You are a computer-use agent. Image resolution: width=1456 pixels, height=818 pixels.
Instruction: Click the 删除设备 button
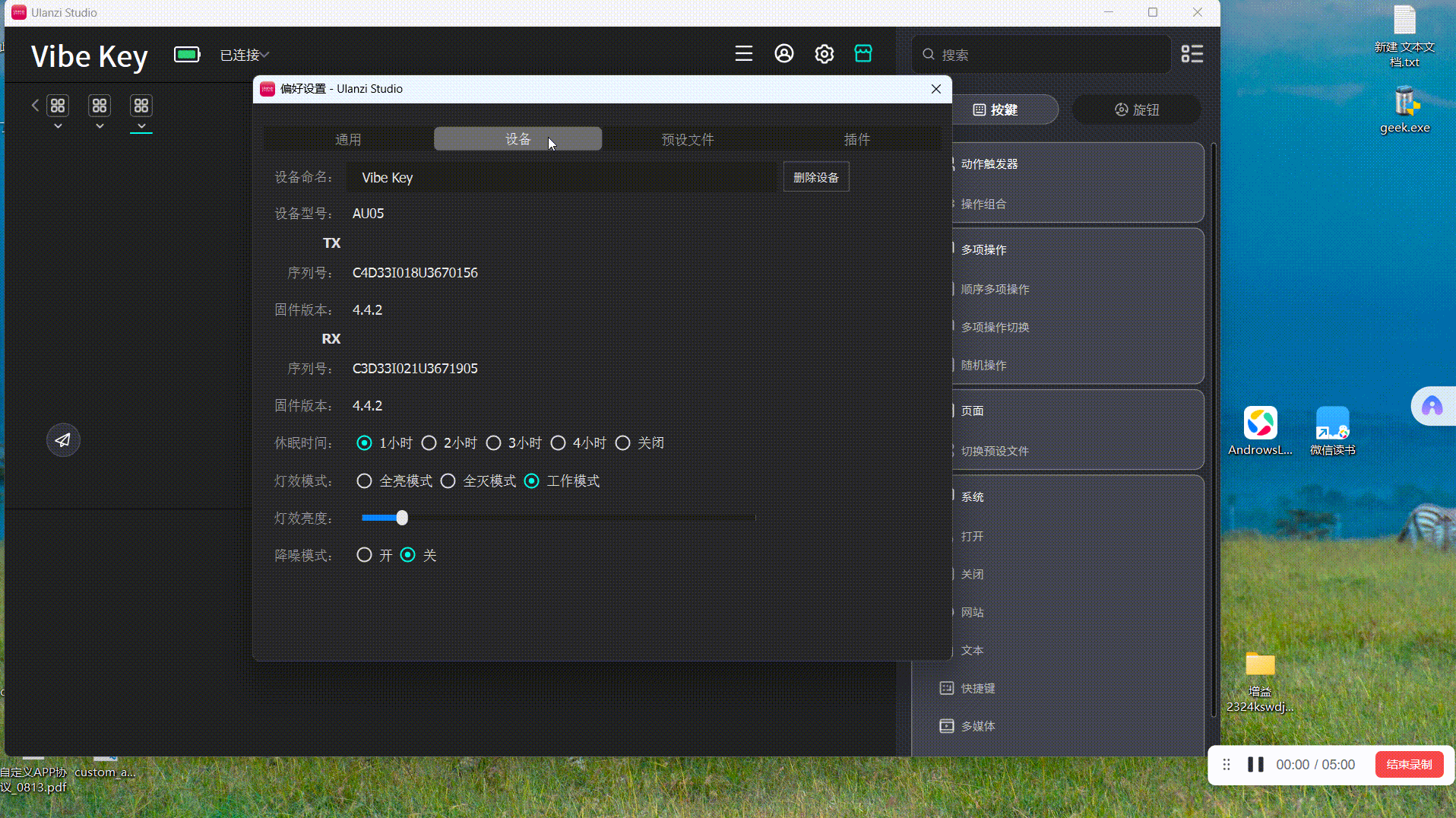816,177
